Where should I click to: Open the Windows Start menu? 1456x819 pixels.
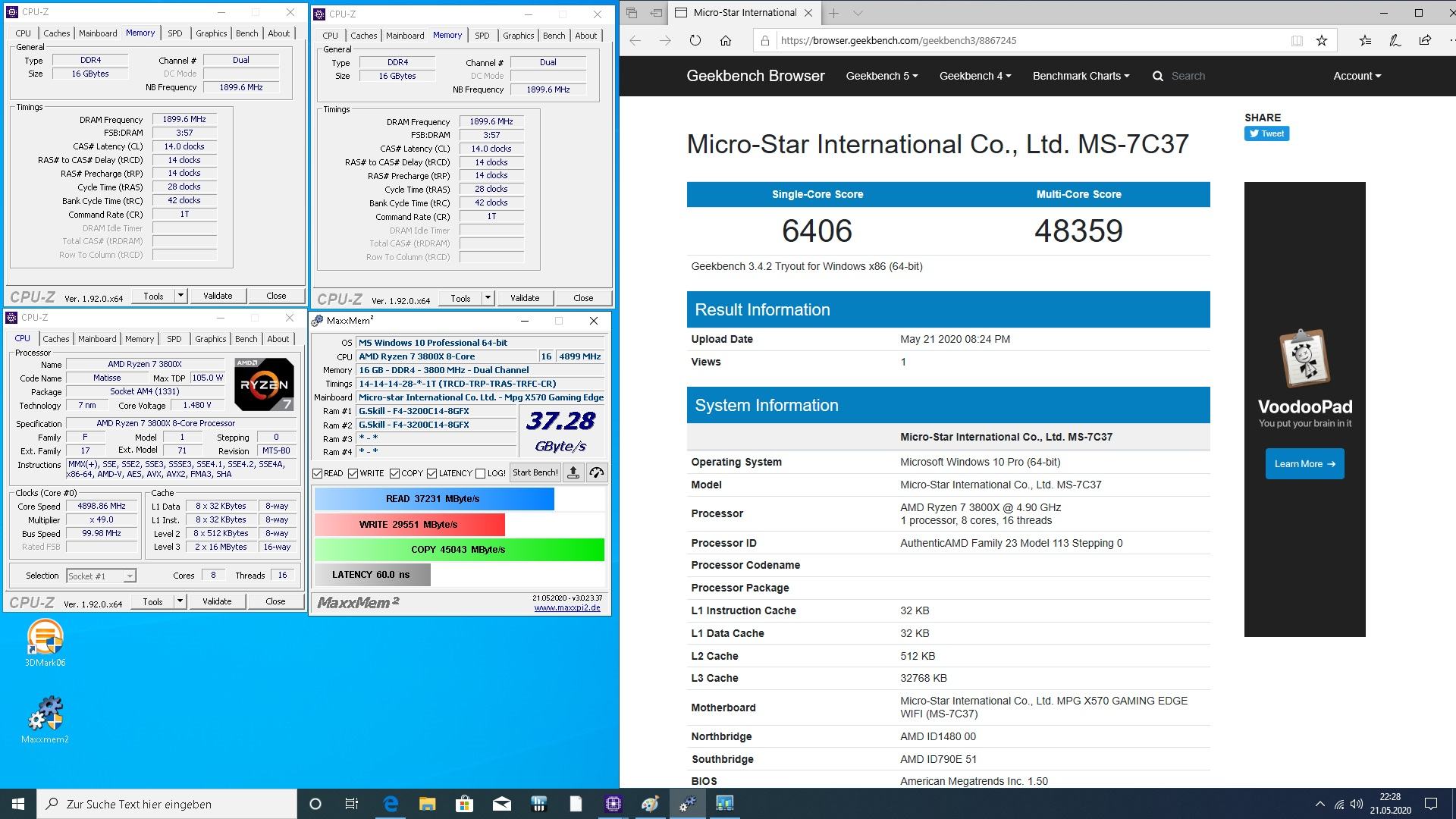(18, 804)
